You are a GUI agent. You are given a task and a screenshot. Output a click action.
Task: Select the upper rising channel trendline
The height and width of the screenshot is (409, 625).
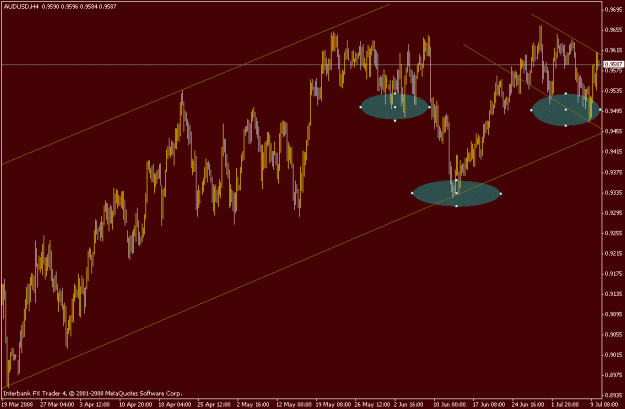point(195,85)
